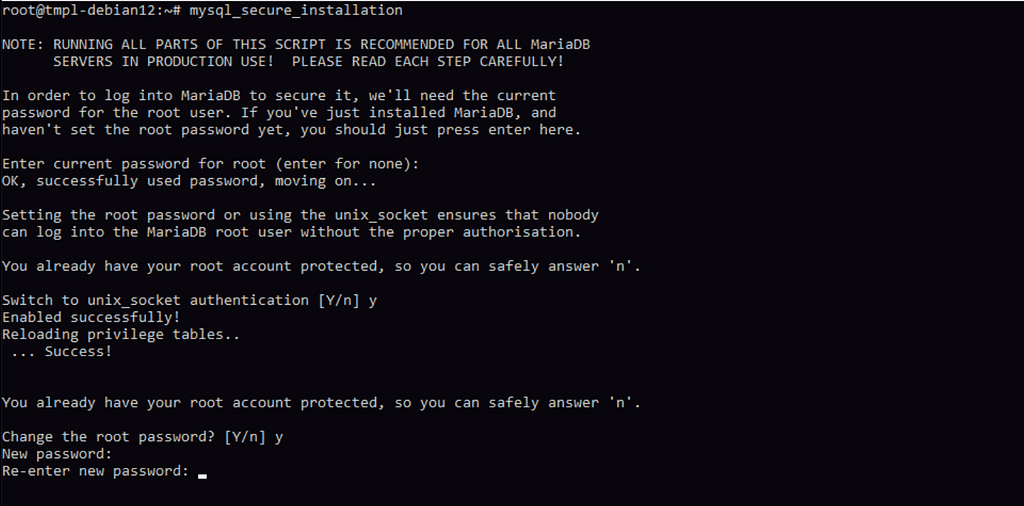The width and height of the screenshot is (1024, 506).
Task: Click the "without the proper authorisation" line
Action: click(x=290, y=232)
